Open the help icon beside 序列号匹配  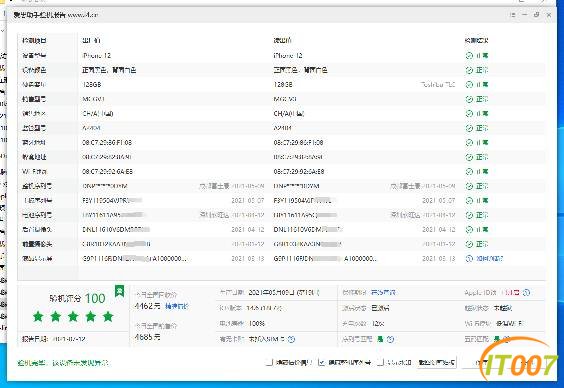point(390,339)
